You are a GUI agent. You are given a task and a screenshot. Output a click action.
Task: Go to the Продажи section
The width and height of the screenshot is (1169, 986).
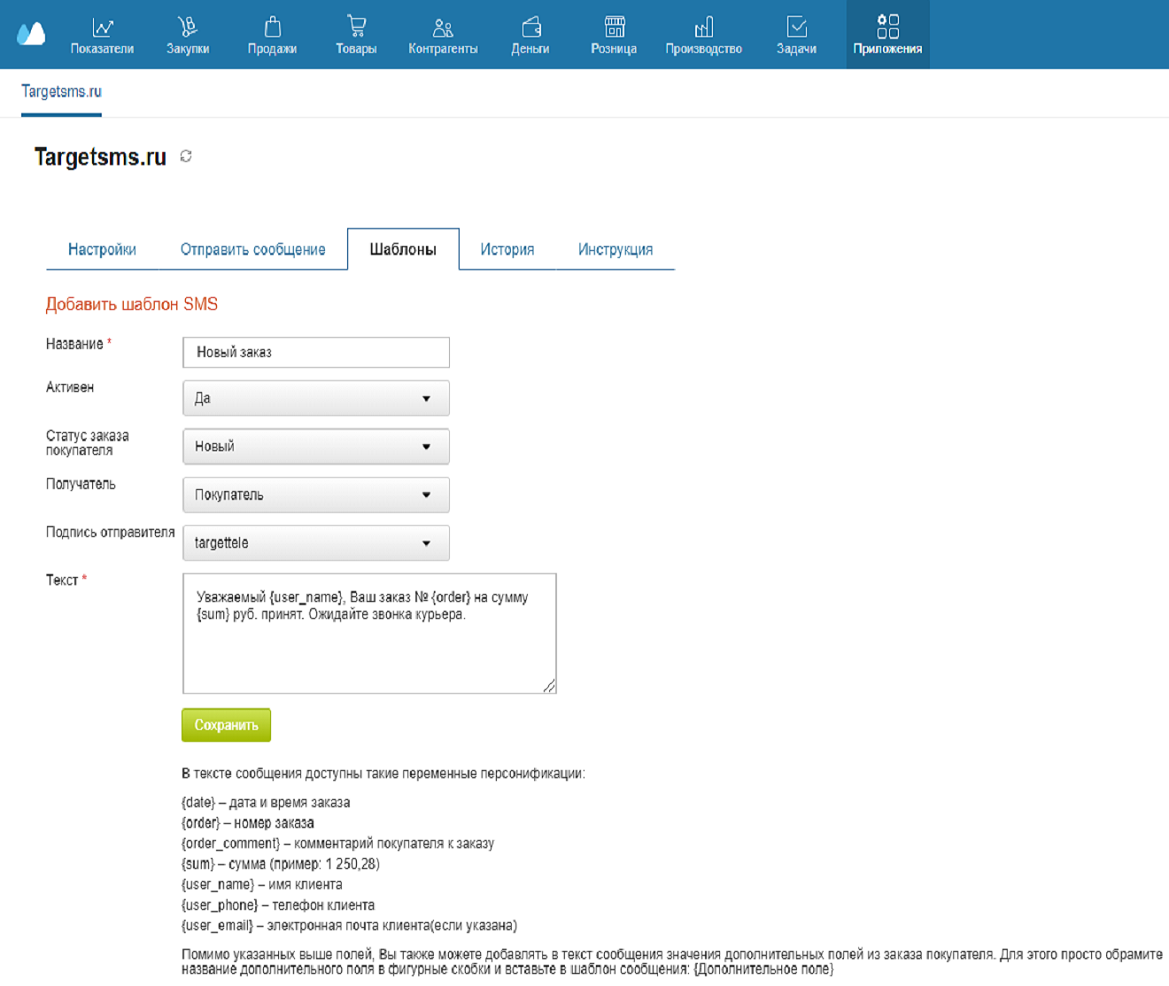point(272,35)
